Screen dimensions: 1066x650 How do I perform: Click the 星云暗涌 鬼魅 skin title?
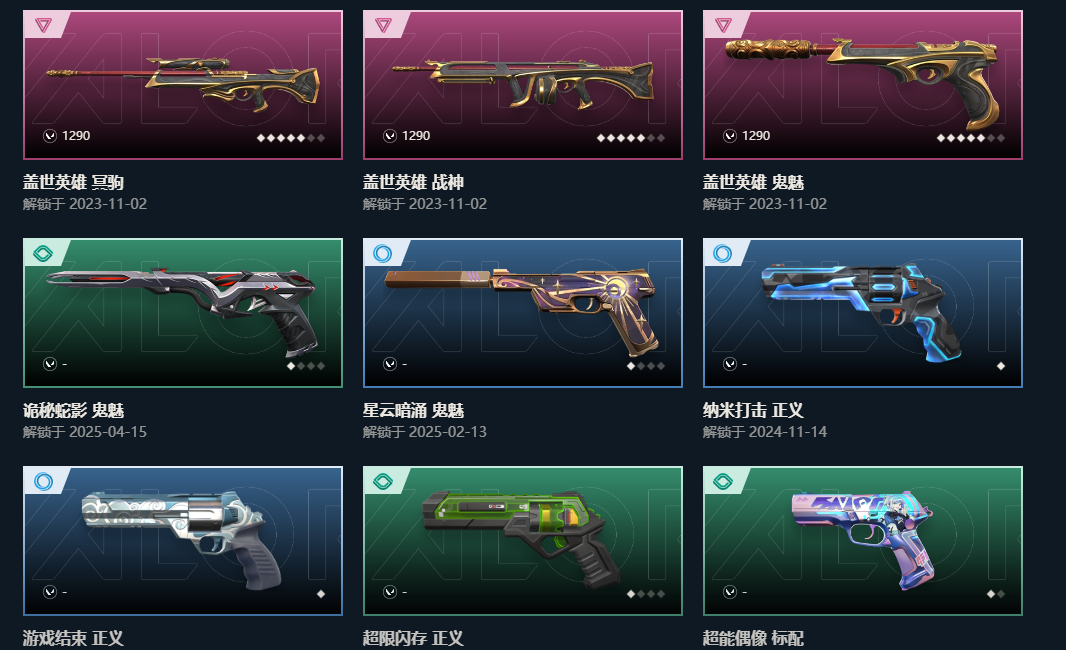click(413, 411)
